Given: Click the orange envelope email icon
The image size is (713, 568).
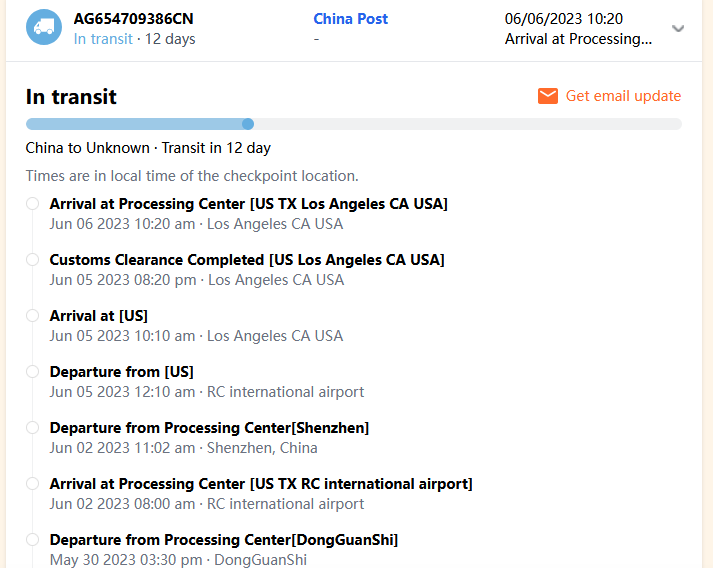Looking at the screenshot, I should (x=547, y=96).
